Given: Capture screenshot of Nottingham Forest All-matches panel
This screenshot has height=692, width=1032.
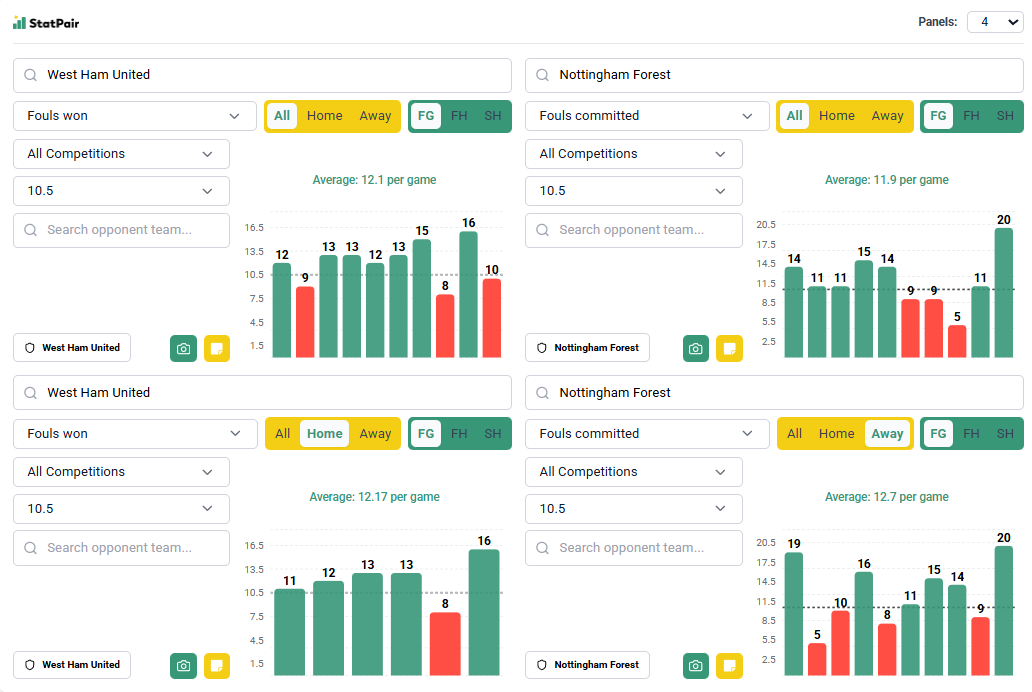Looking at the screenshot, I should [x=696, y=348].
